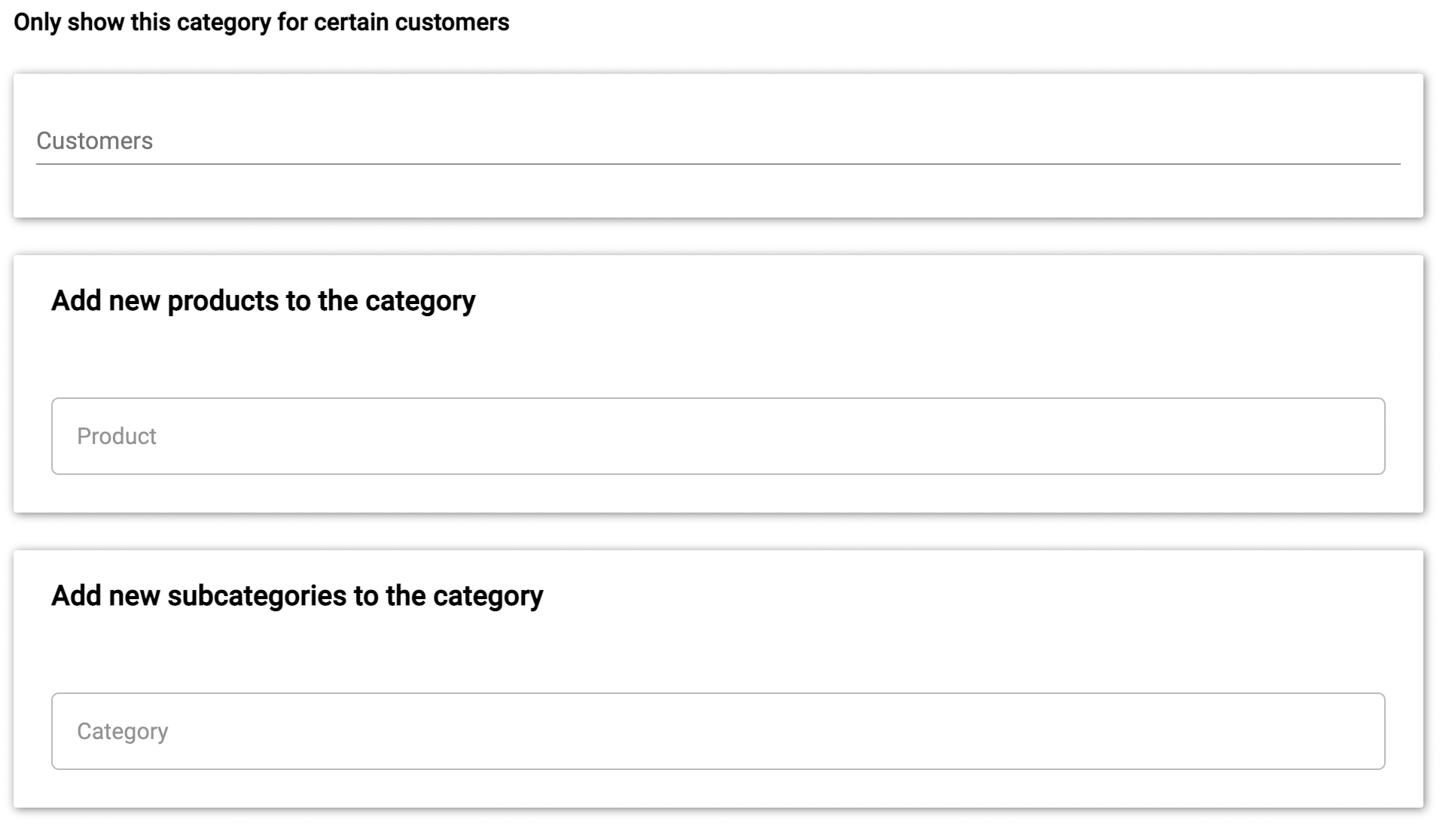
Task: Click the underline of the Customers field
Action: pyautogui.click(x=718, y=163)
